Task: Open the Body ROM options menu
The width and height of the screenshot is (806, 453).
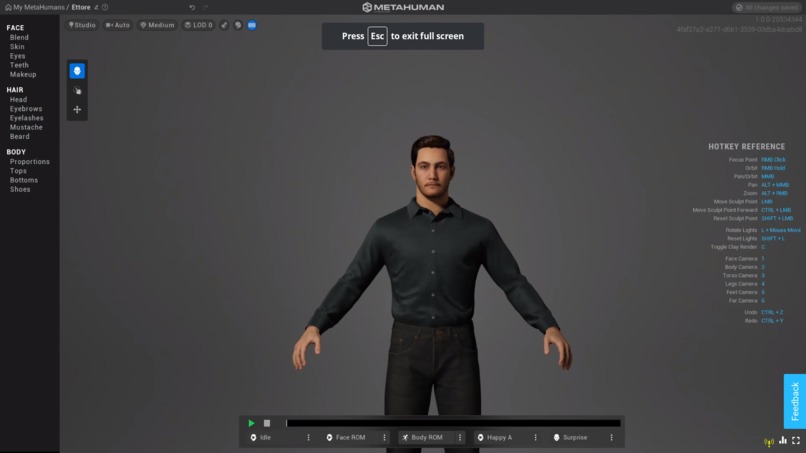Action: coord(460,438)
